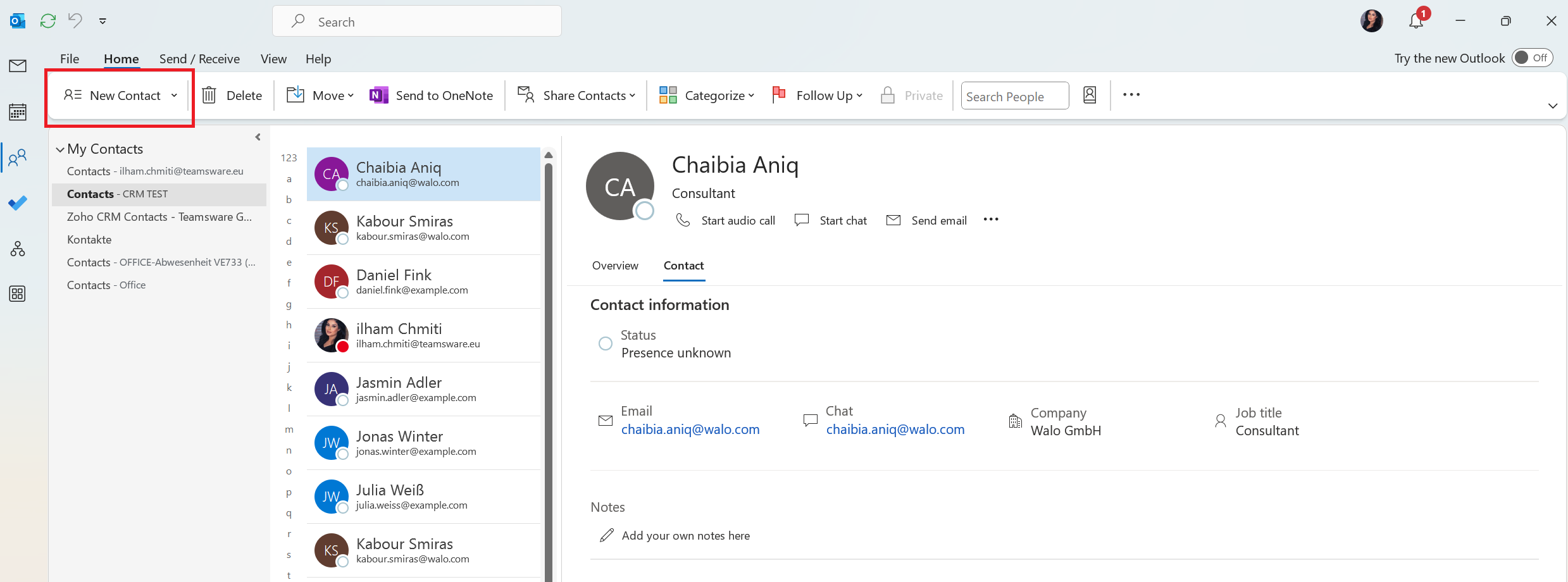This screenshot has width=1568, height=582.
Task: Toggle the Private lock button
Action: 912,96
